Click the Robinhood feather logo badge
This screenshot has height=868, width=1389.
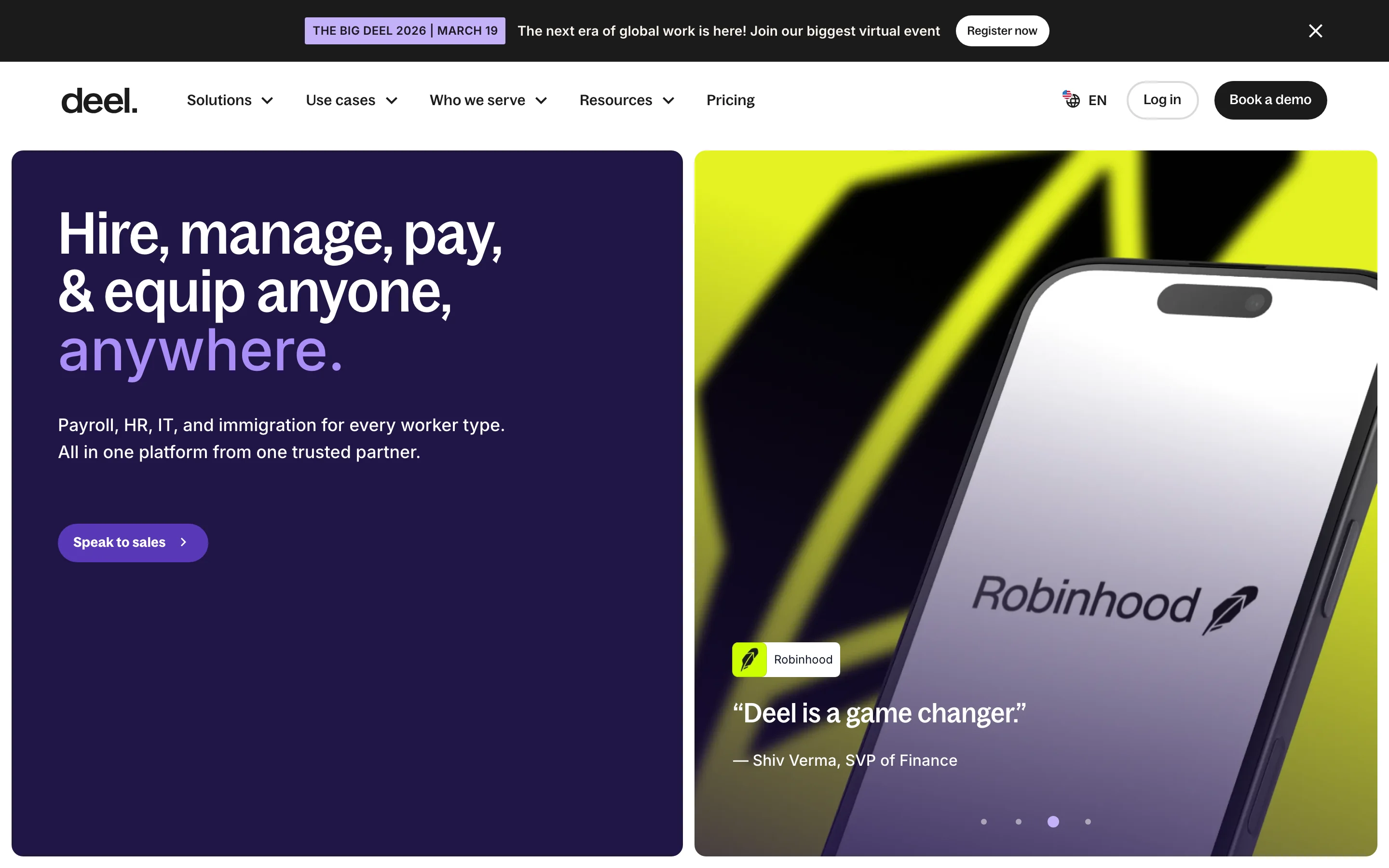pos(749,660)
